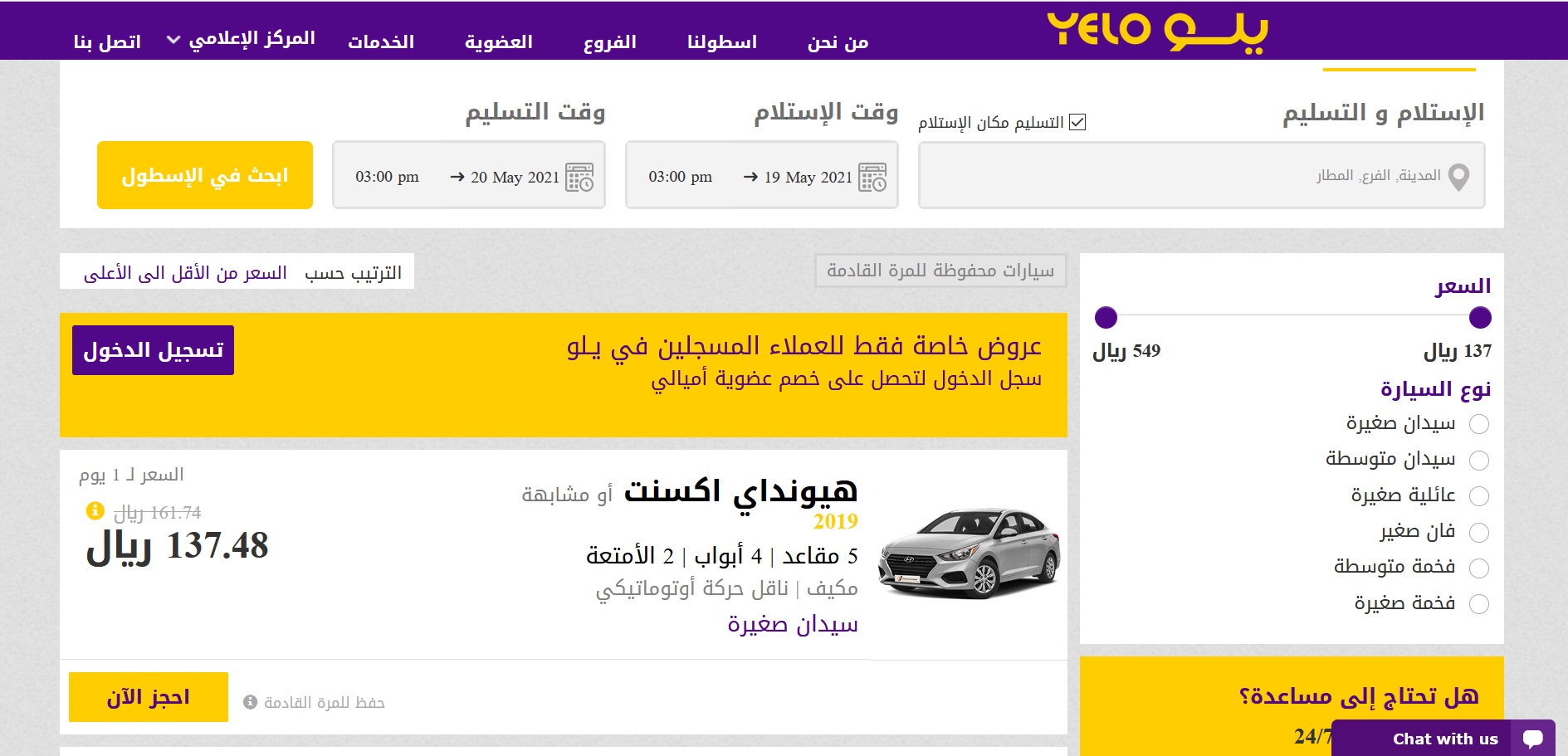
Task: Click the chat bubble speech icon
Action: (1532, 739)
